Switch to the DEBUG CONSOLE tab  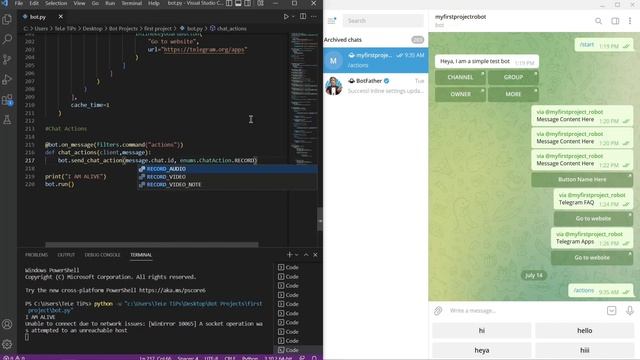(102, 255)
